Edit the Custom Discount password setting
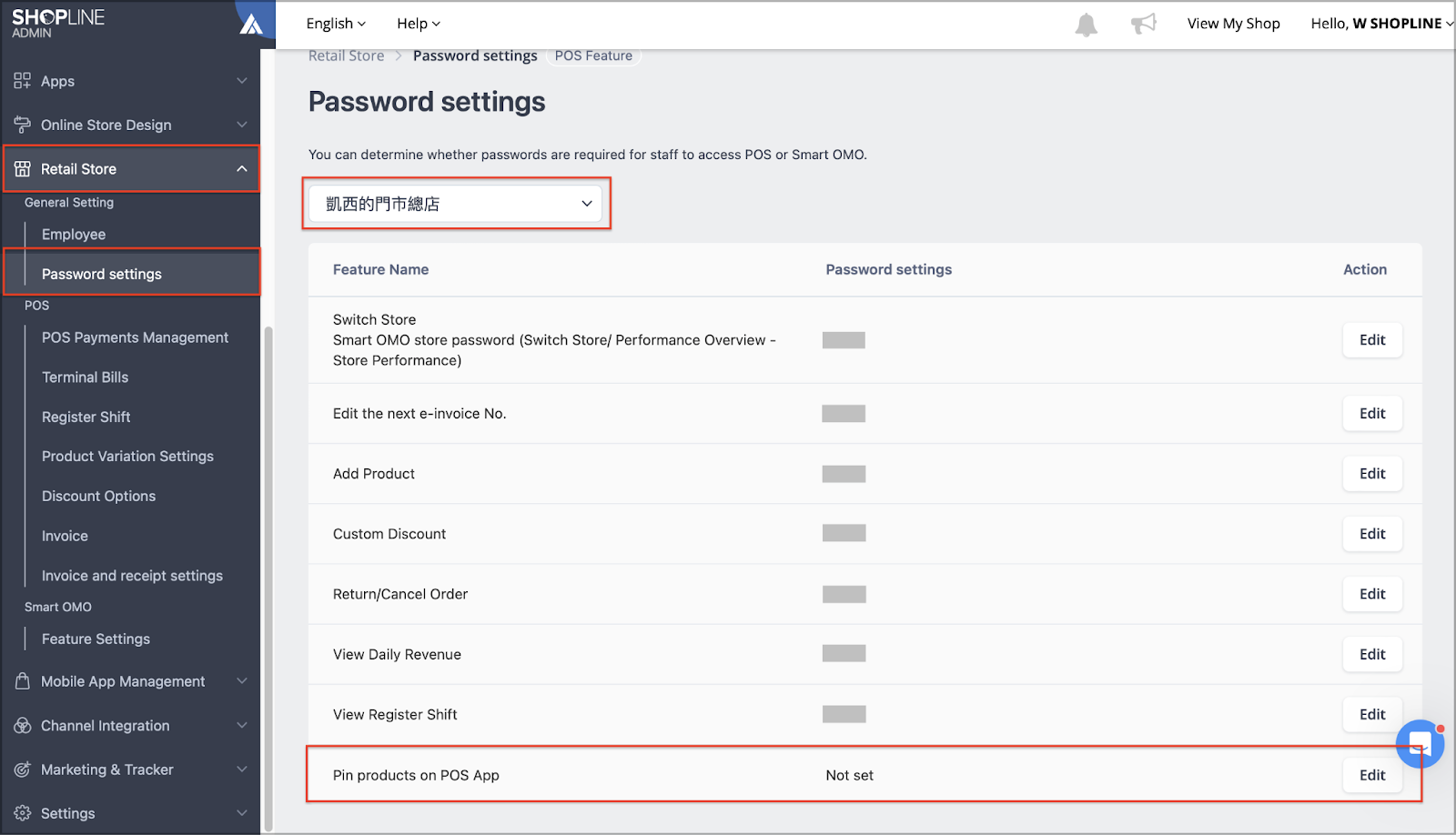The width and height of the screenshot is (1456, 835). (1372, 534)
